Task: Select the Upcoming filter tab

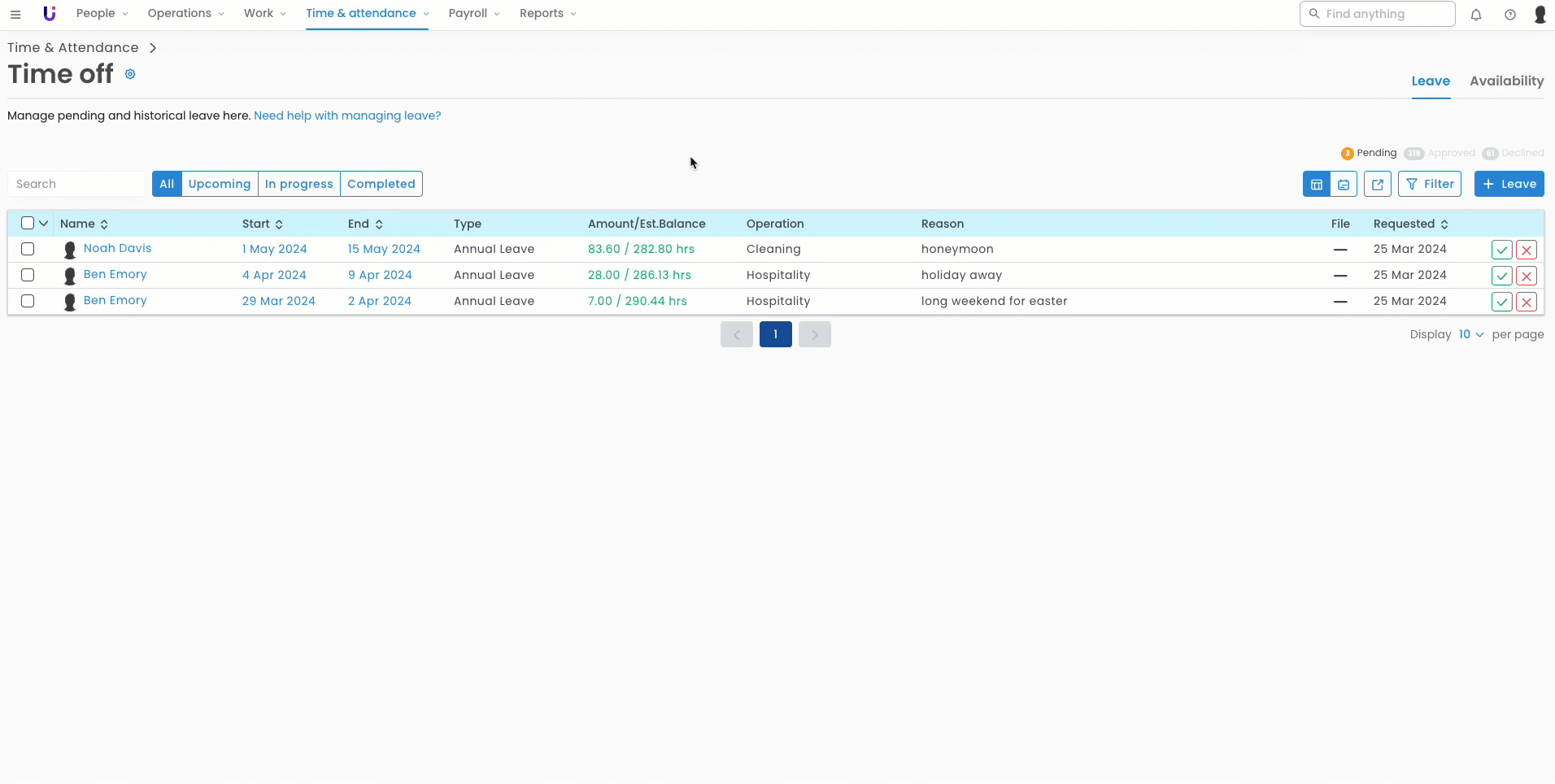Action: click(220, 184)
